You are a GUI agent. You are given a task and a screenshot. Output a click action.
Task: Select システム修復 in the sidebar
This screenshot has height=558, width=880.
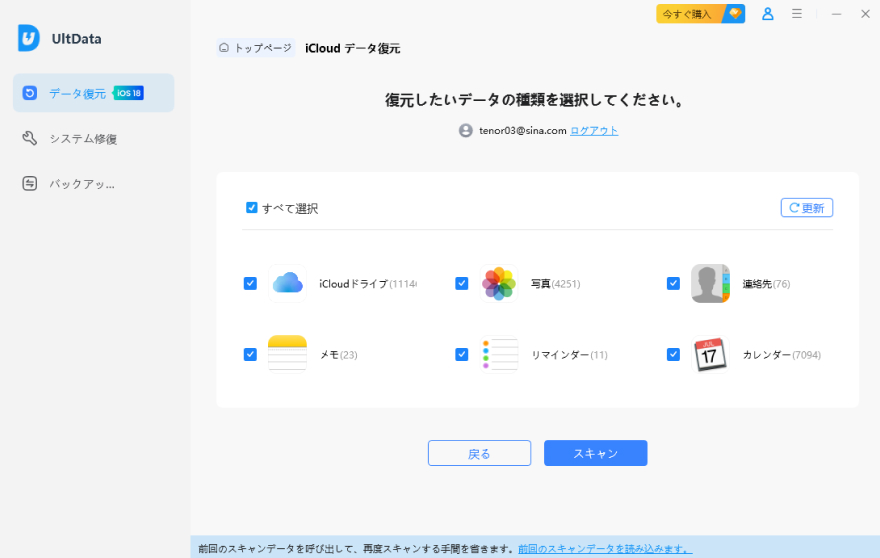(94, 138)
